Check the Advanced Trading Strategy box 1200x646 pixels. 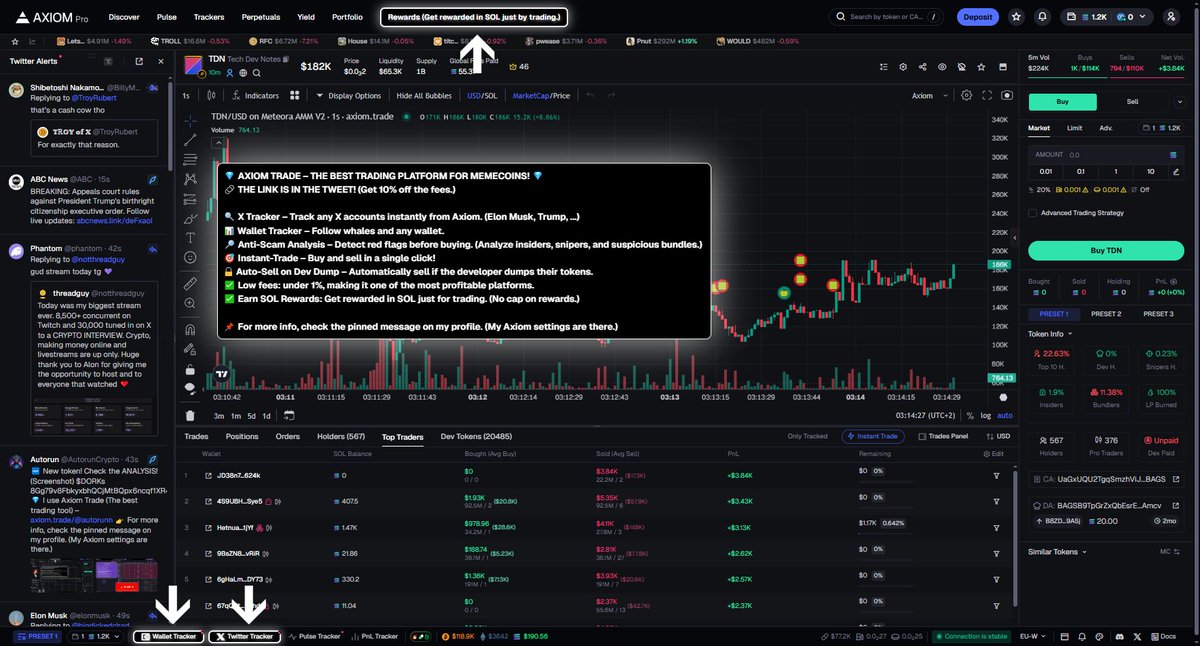tap(1033, 212)
